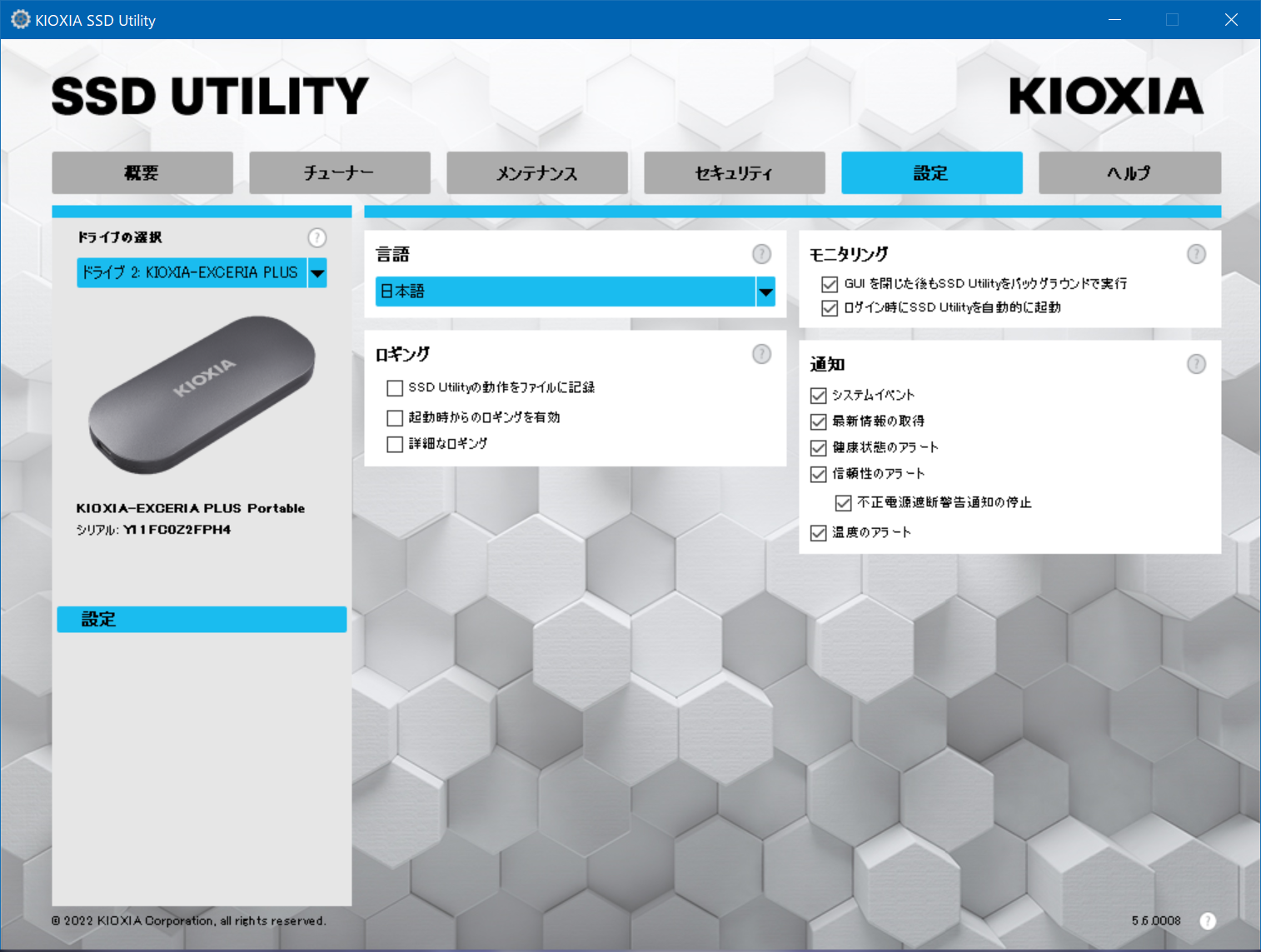Open help icon for ロギング section
The image size is (1261, 952).
coord(761,354)
